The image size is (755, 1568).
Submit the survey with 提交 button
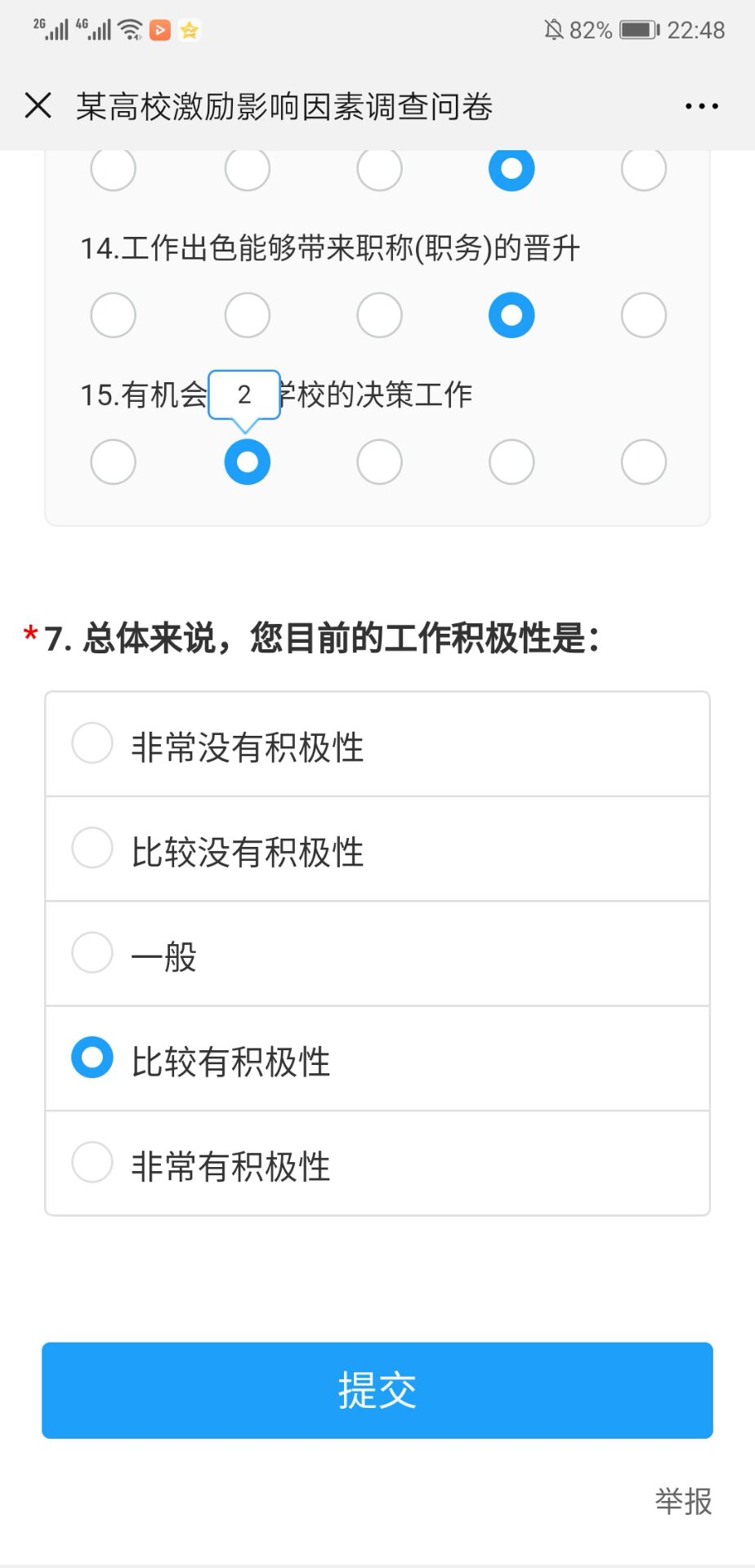(x=377, y=1390)
